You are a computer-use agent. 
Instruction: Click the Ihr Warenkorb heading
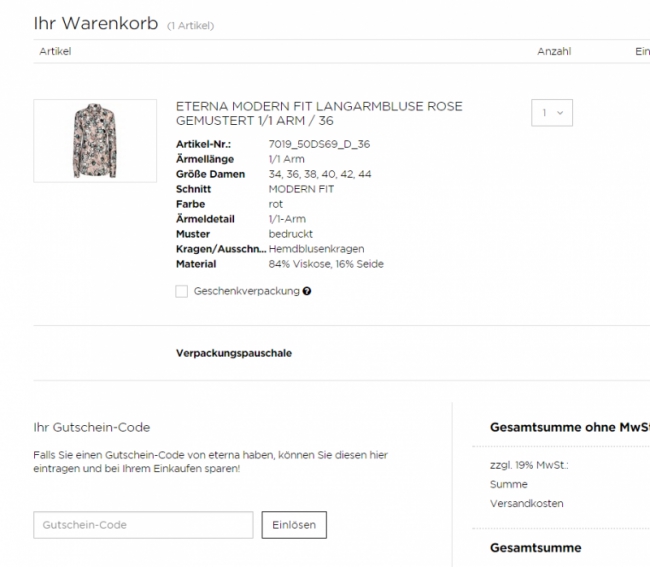coord(96,23)
